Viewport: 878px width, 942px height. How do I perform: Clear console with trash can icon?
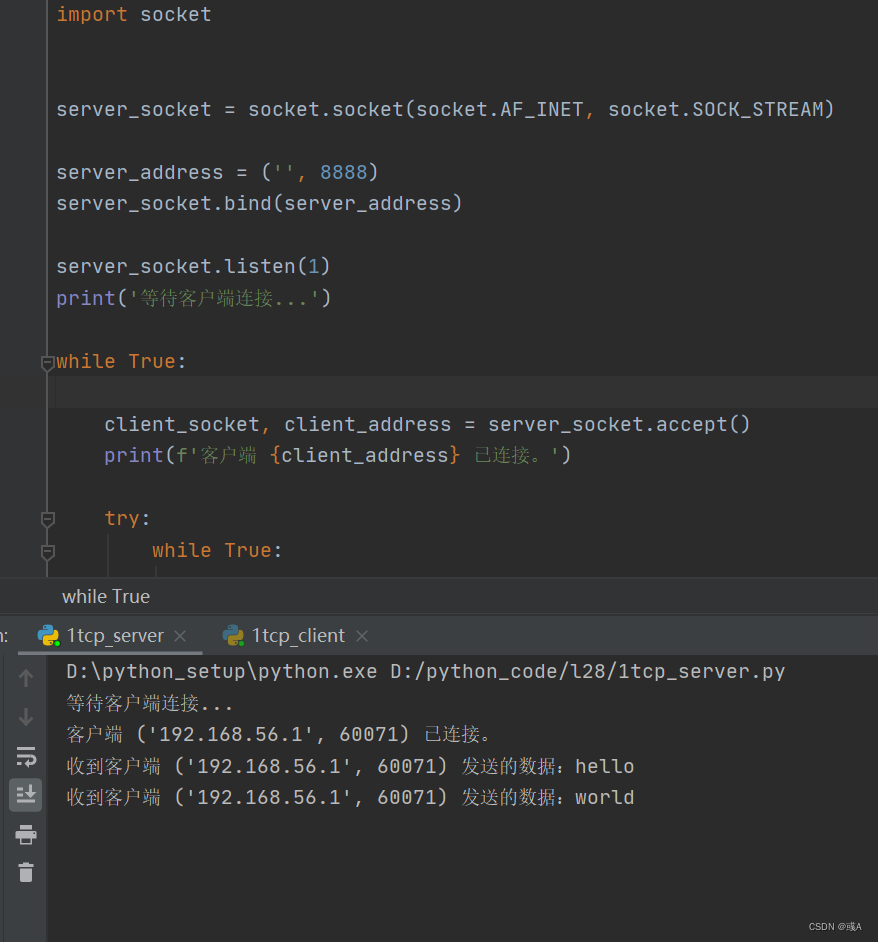[x=25, y=872]
